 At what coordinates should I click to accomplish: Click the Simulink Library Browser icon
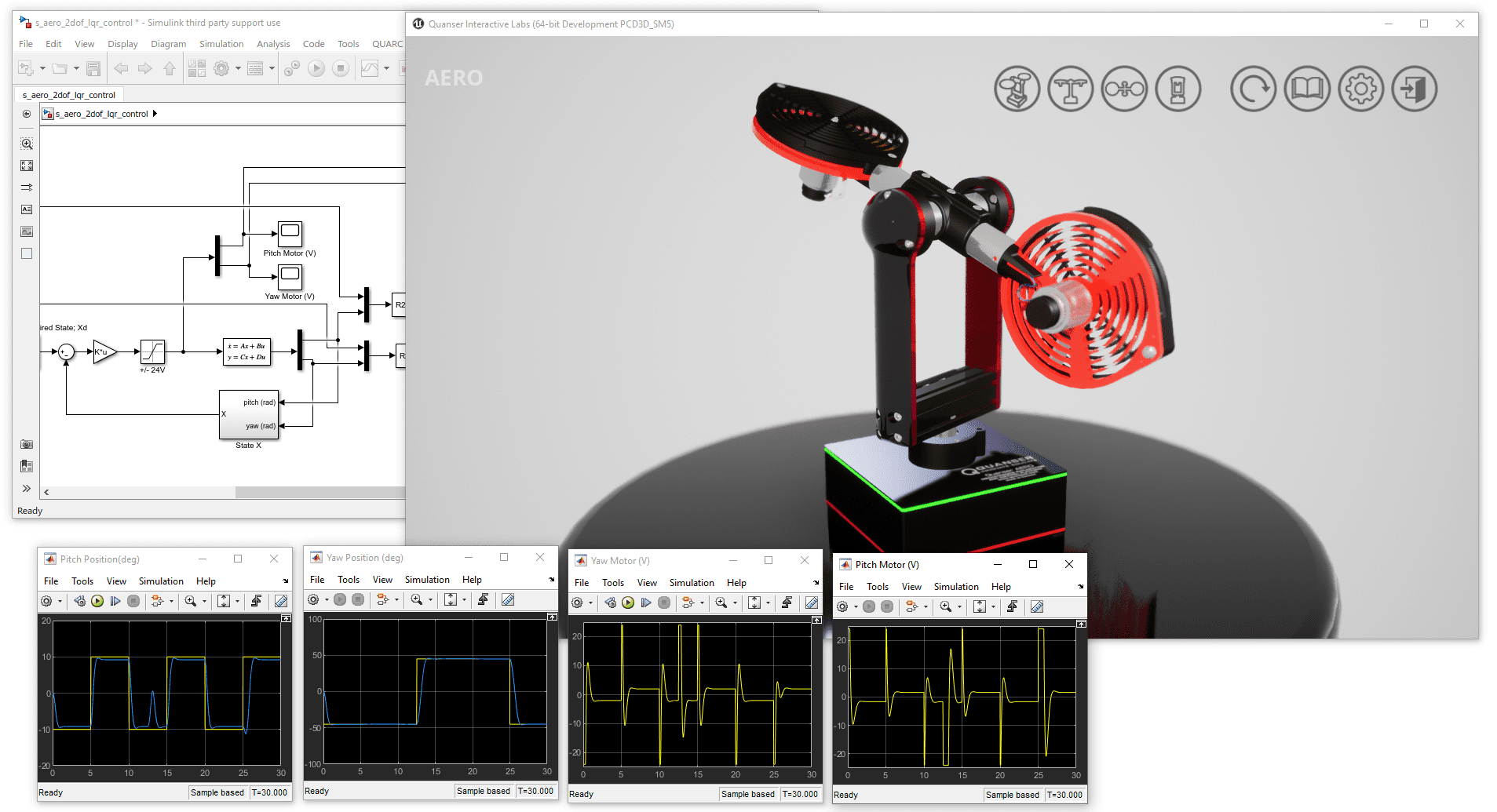tap(197, 69)
